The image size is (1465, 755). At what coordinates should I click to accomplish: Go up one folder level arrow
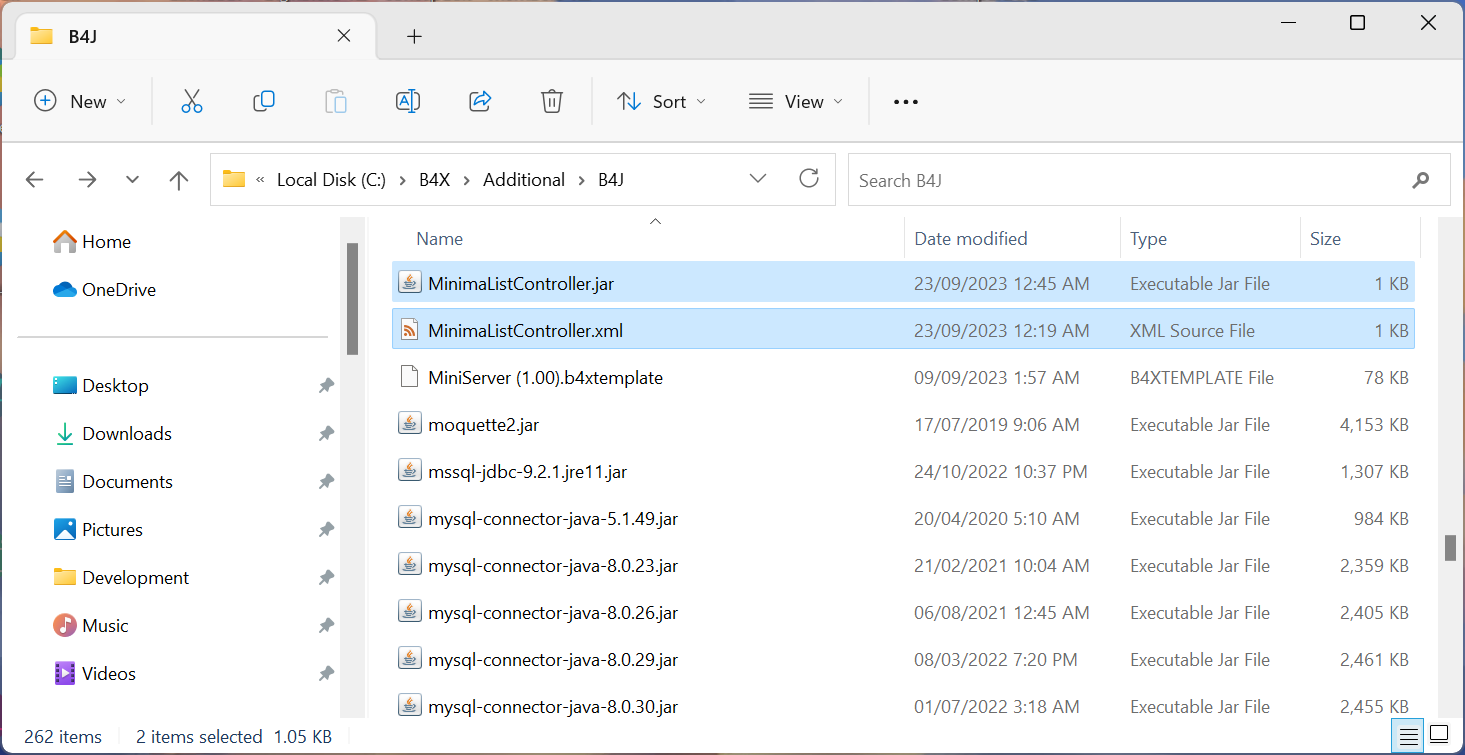click(179, 180)
